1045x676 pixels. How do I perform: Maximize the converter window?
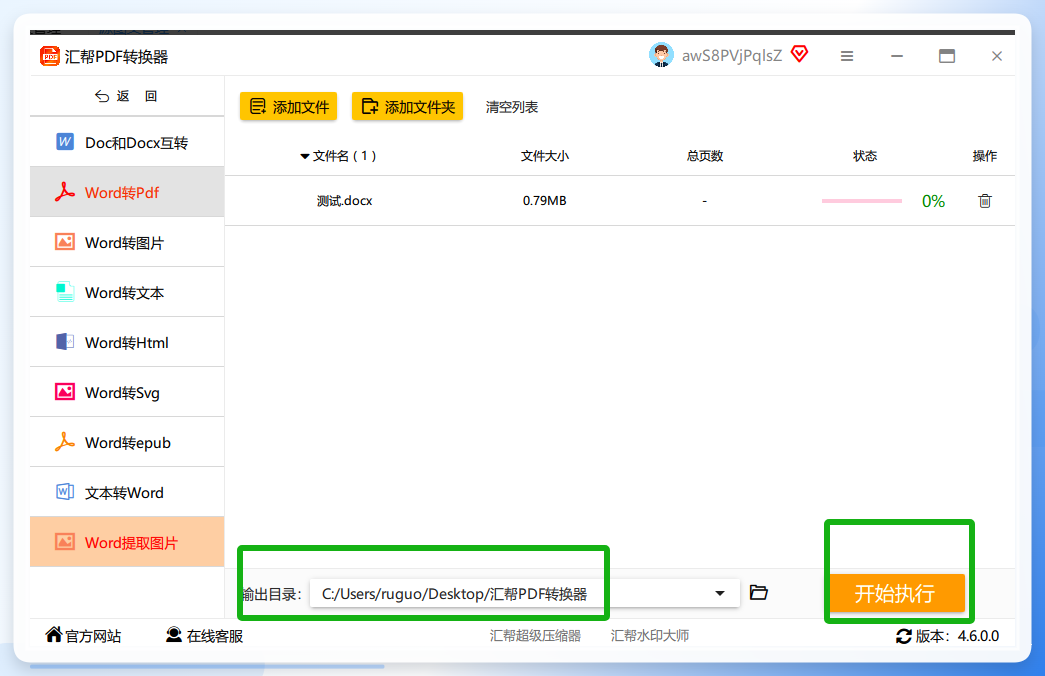point(946,56)
